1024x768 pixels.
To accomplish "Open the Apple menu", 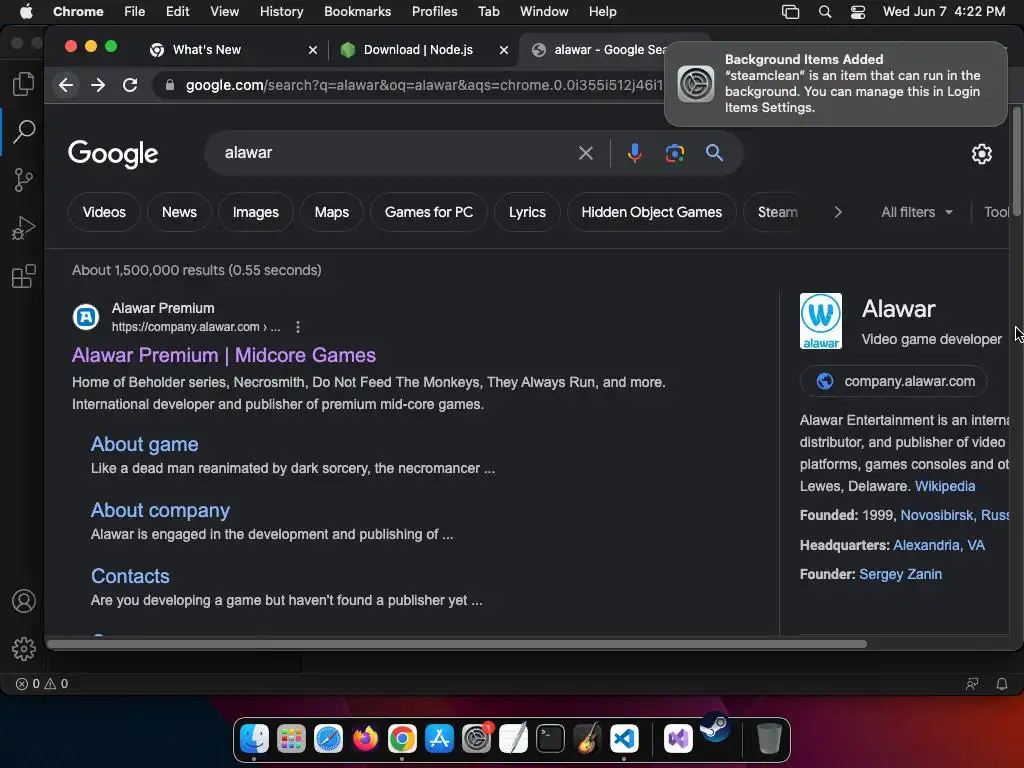I will pyautogui.click(x=26, y=12).
